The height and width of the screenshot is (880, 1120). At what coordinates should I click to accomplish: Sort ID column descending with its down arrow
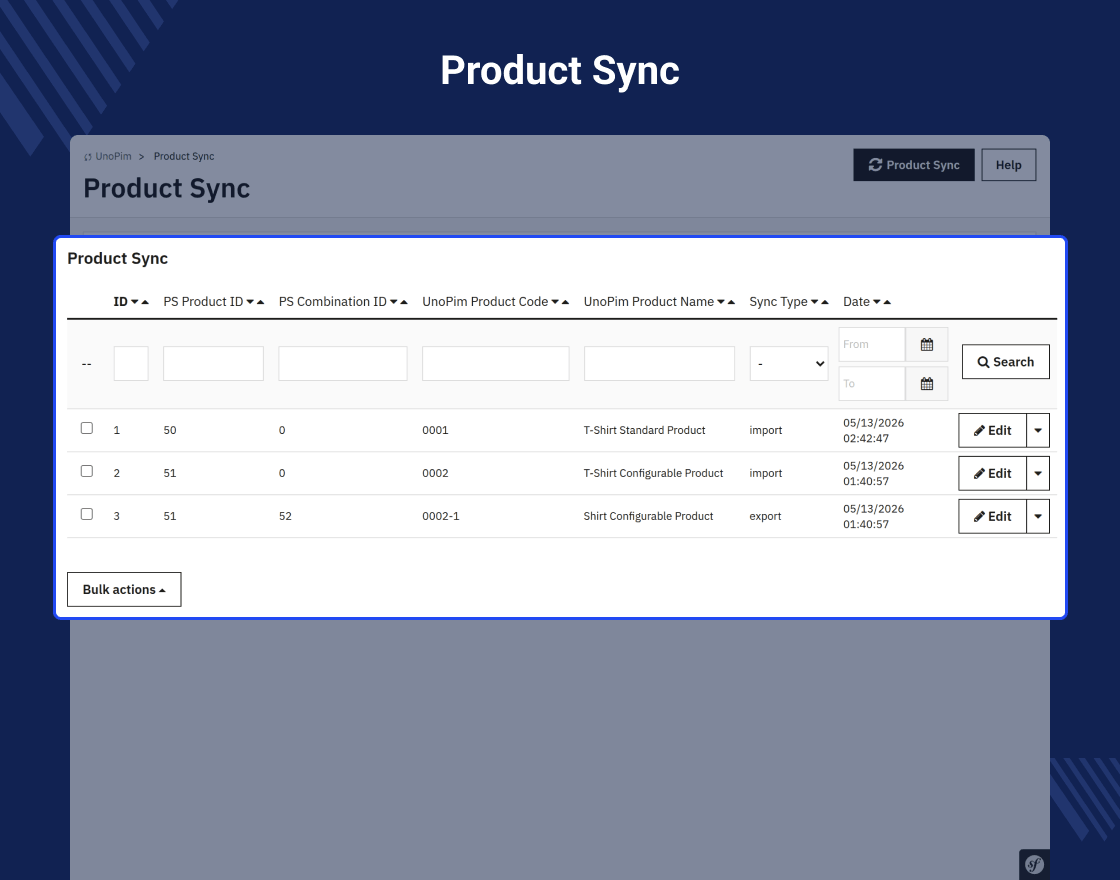point(135,302)
